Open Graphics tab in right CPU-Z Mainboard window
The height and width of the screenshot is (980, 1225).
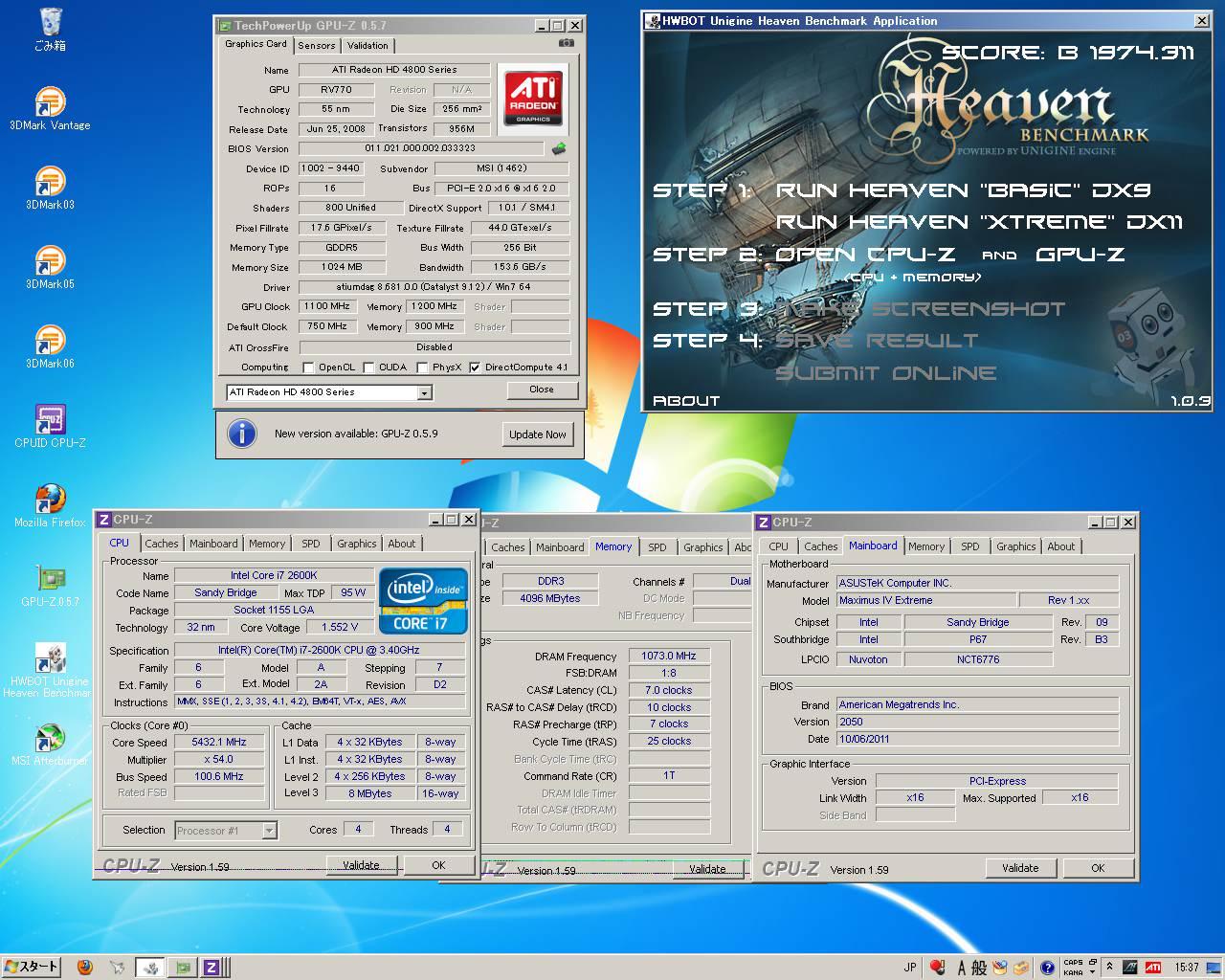(1015, 546)
